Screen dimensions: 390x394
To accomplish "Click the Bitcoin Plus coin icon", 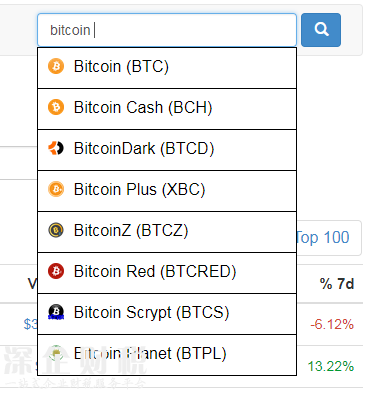I will (x=56, y=189).
